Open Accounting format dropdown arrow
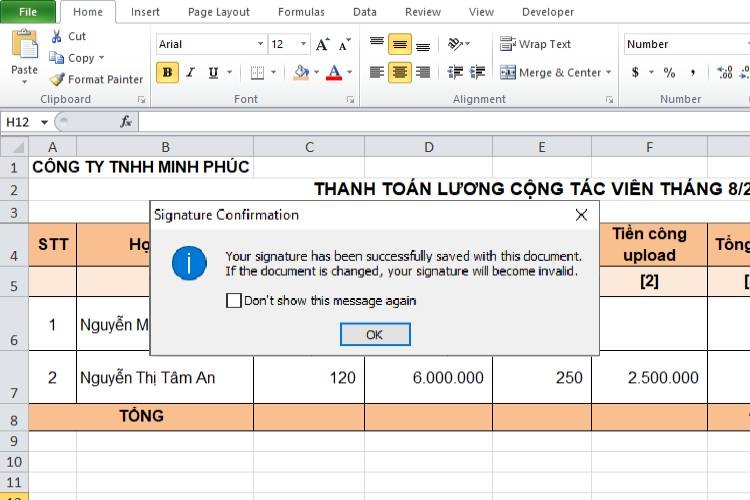 coord(651,72)
